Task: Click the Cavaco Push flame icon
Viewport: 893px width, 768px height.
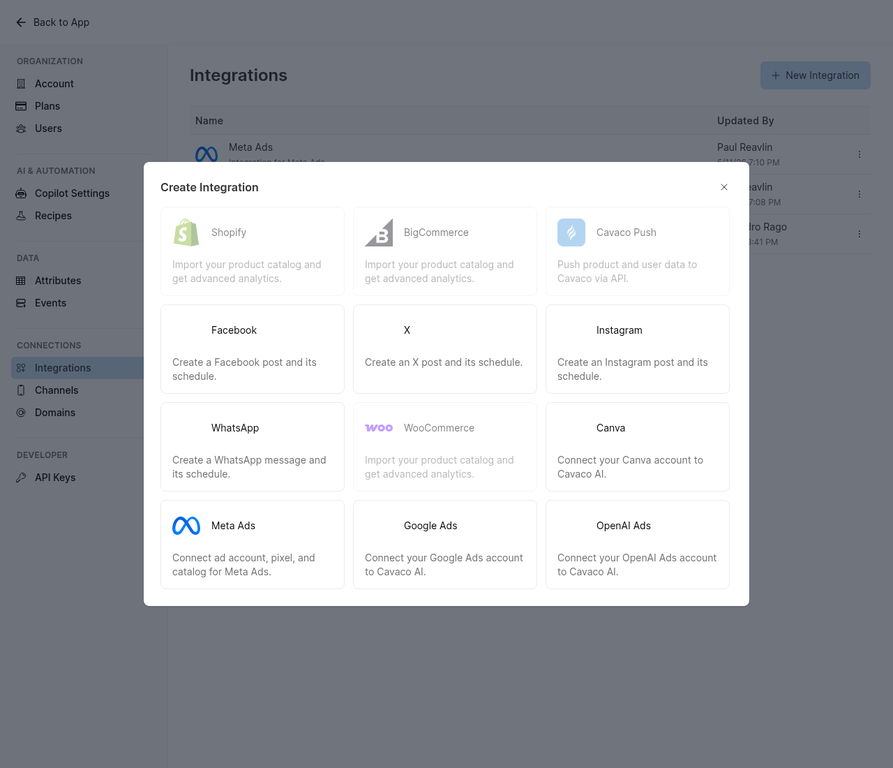Action: tap(571, 232)
